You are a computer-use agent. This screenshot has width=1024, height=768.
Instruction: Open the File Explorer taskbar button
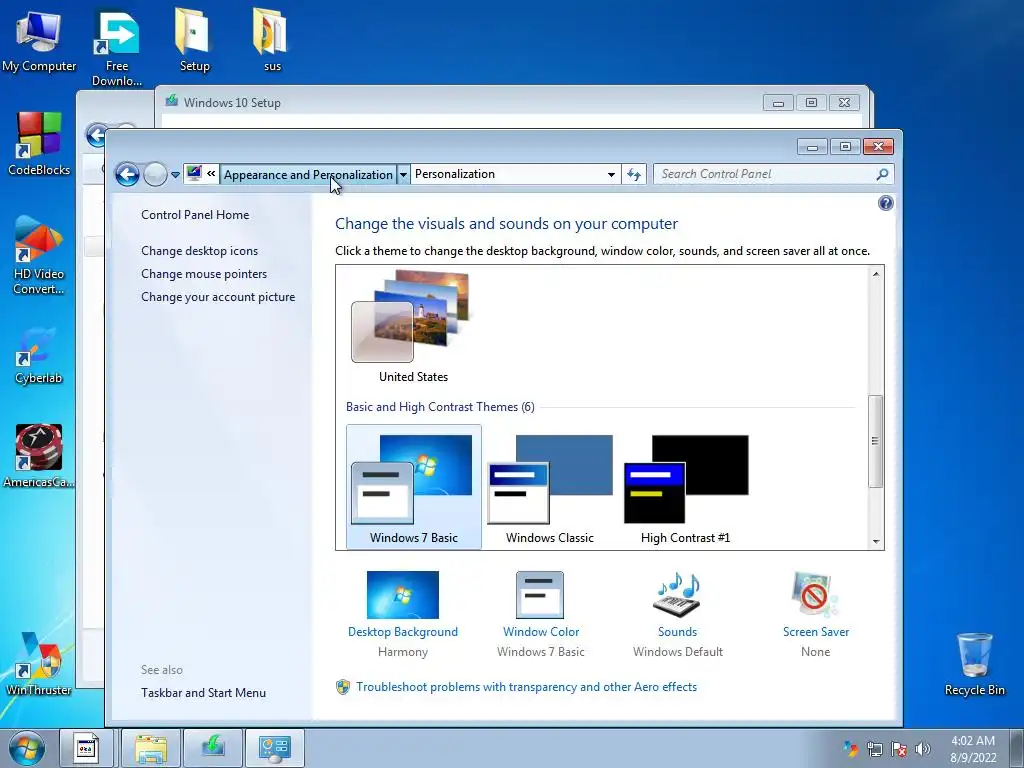point(151,748)
